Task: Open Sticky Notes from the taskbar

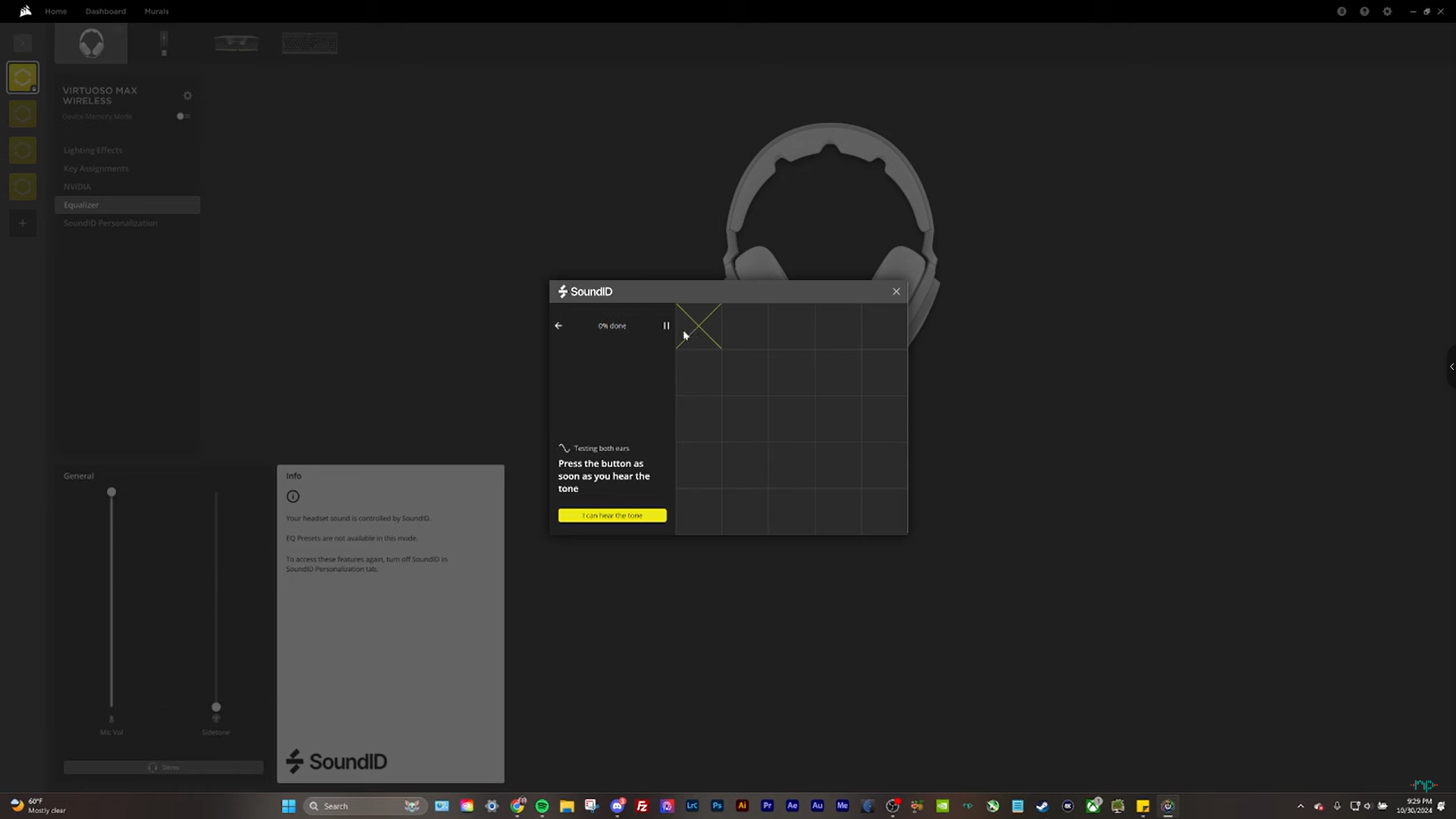Action: (1143, 806)
